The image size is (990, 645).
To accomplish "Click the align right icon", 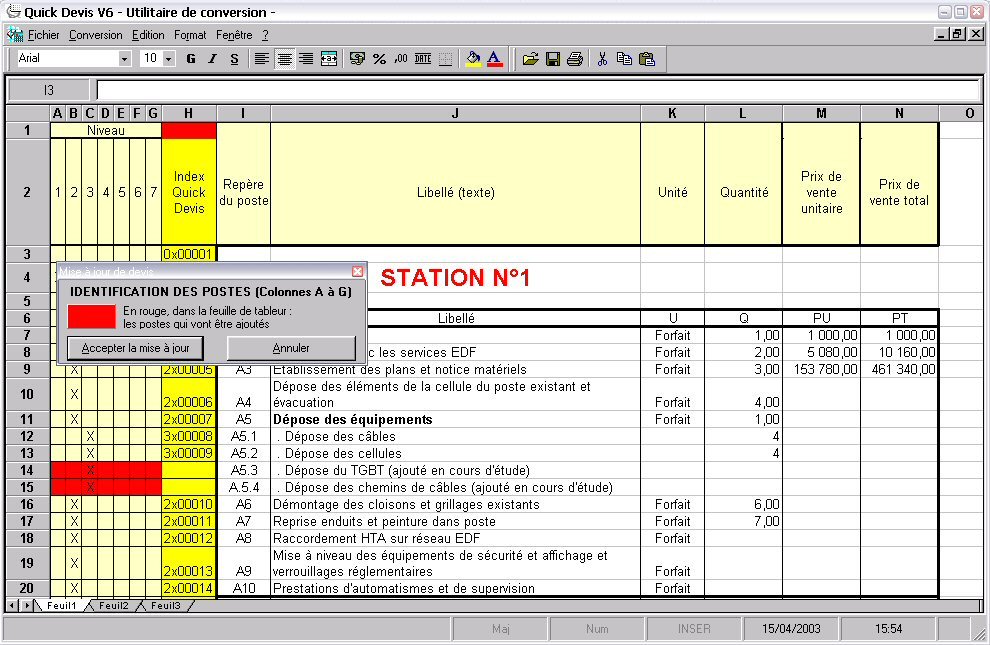I will point(306,59).
